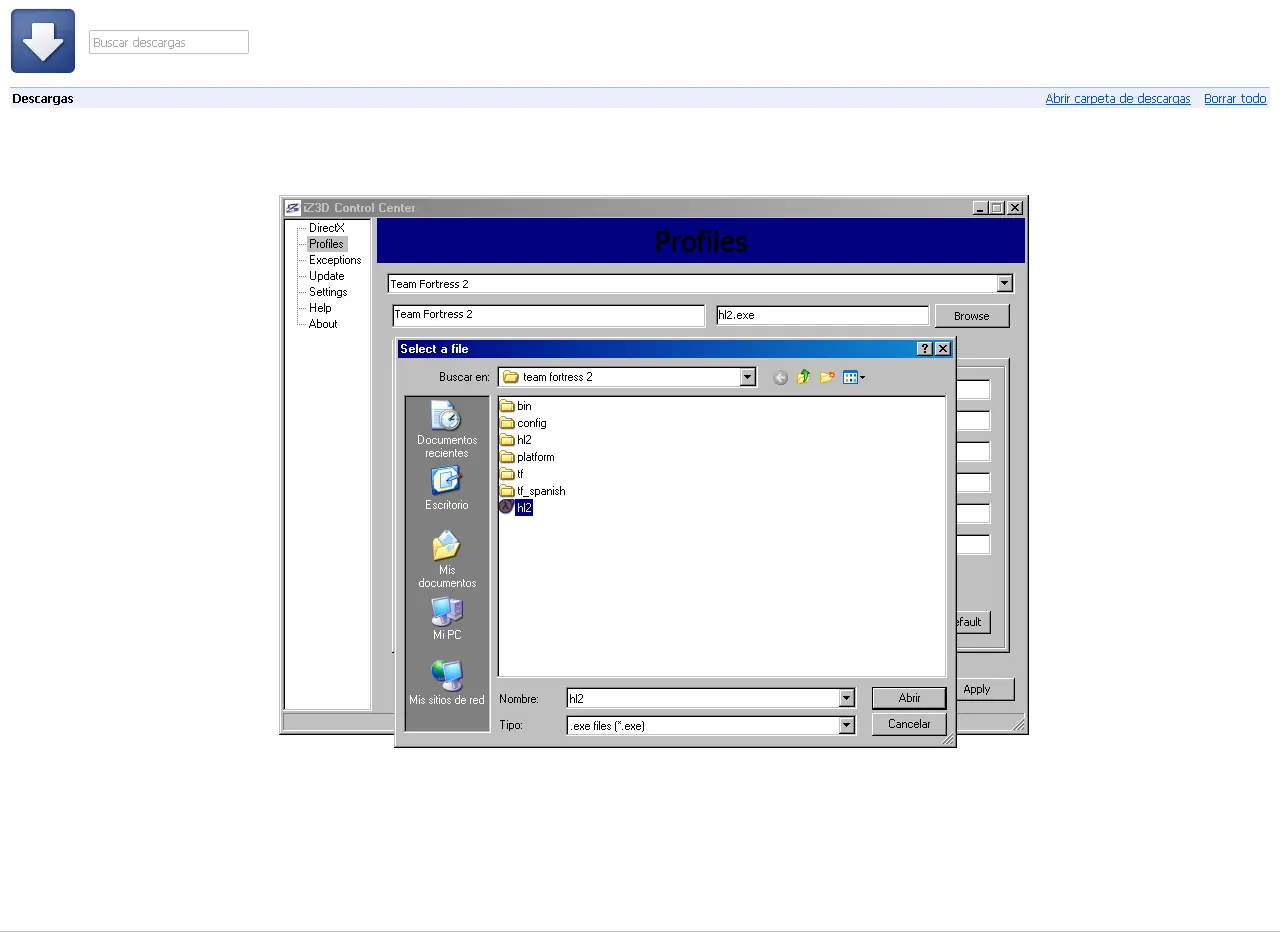Screen dimensions: 1280x933
Task: Select About in the iZ3D sidebar
Action: pos(323,324)
